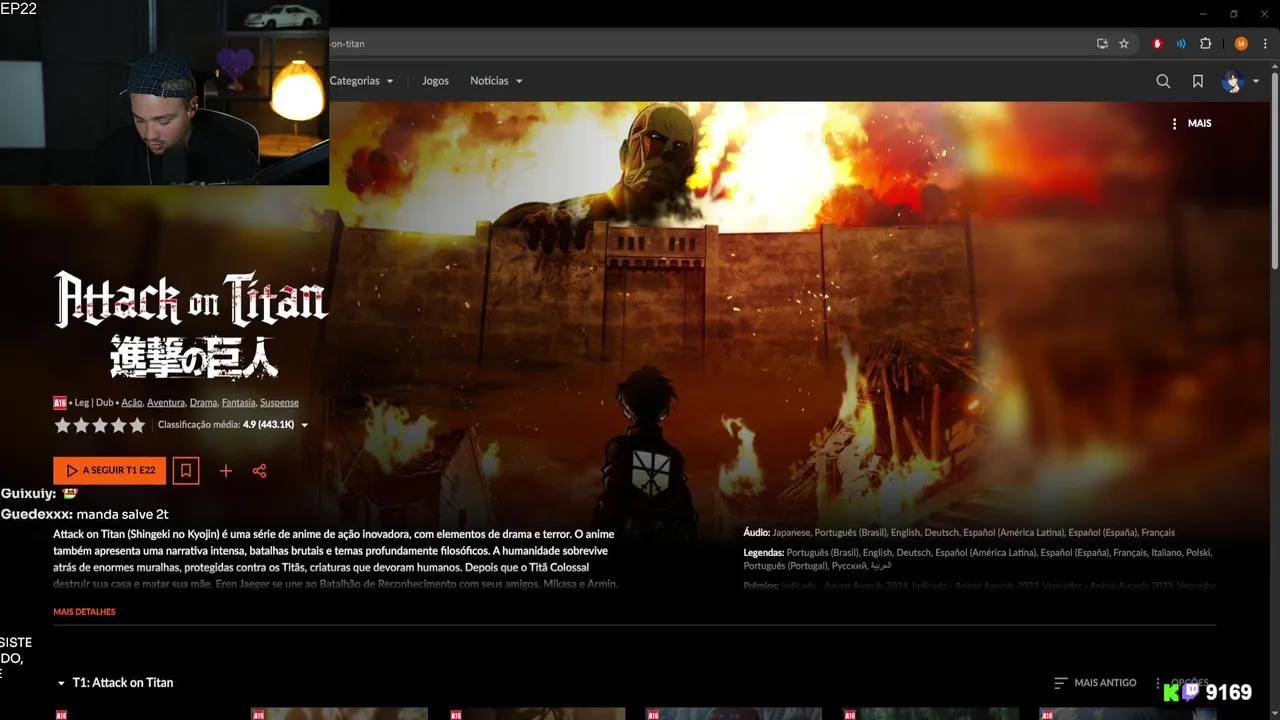1280x720 pixels.
Task: Play next episode A SEGUIR T1 E22
Action: pos(110,470)
